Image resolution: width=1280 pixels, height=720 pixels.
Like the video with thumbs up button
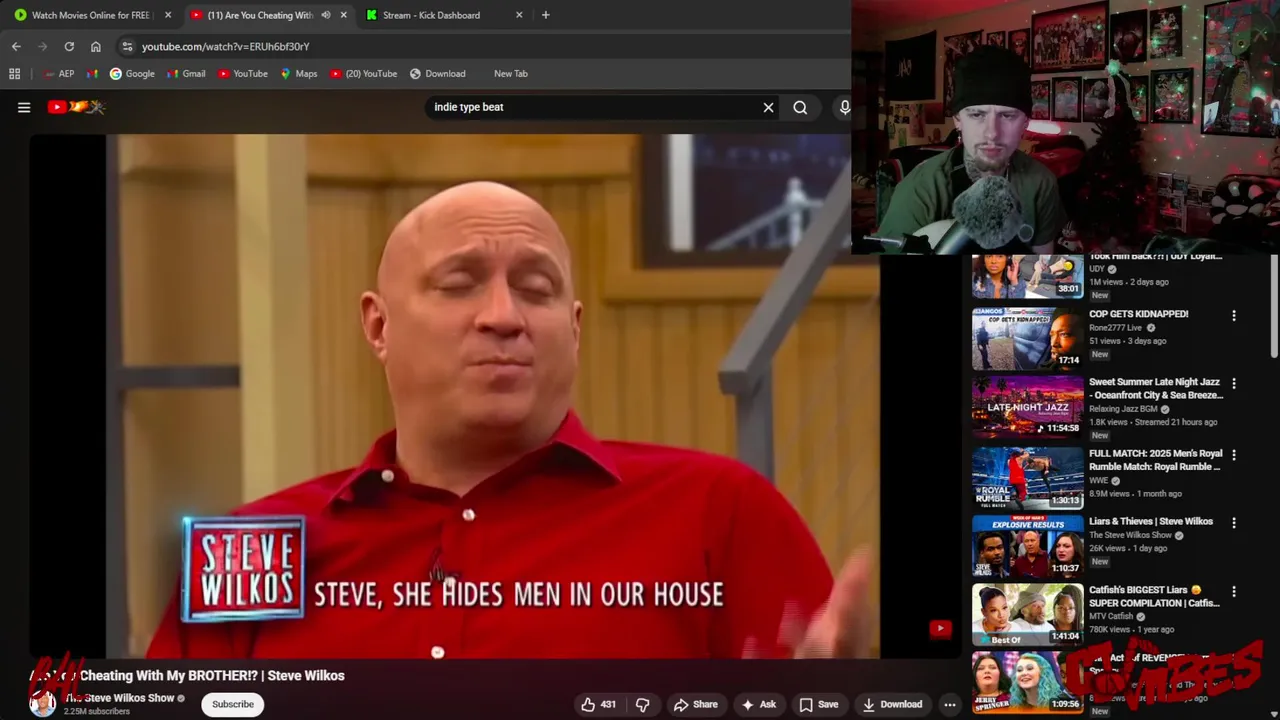[598, 704]
